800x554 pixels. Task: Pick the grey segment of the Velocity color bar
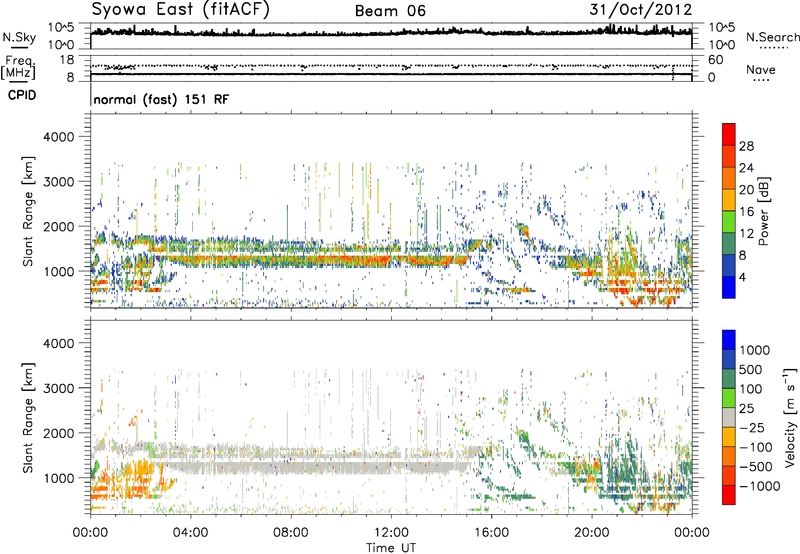pyautogui.click(x=729, y=417)
